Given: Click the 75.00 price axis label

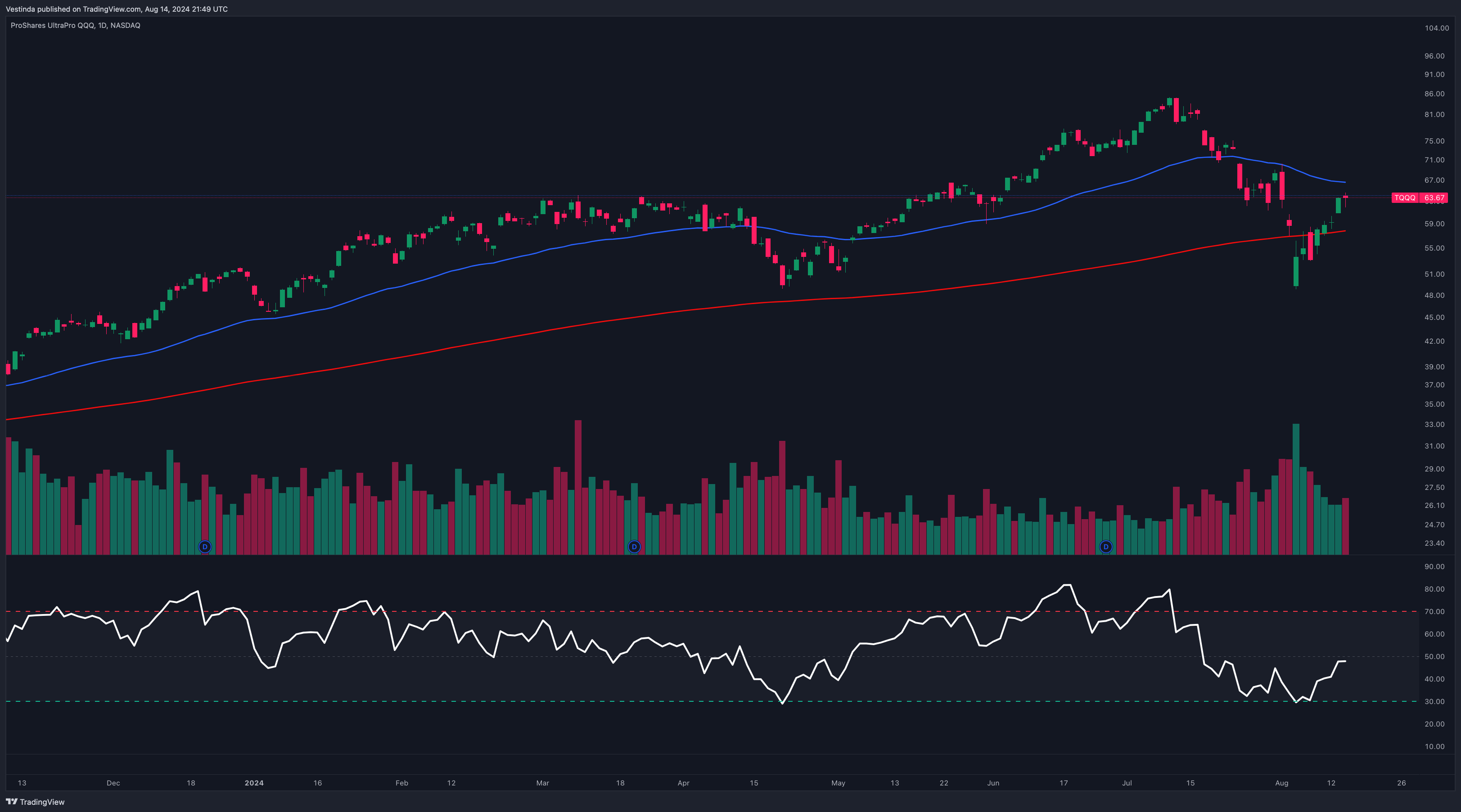Looking at the screenshot, I should pyautogui.click(x=1434, y=141).
